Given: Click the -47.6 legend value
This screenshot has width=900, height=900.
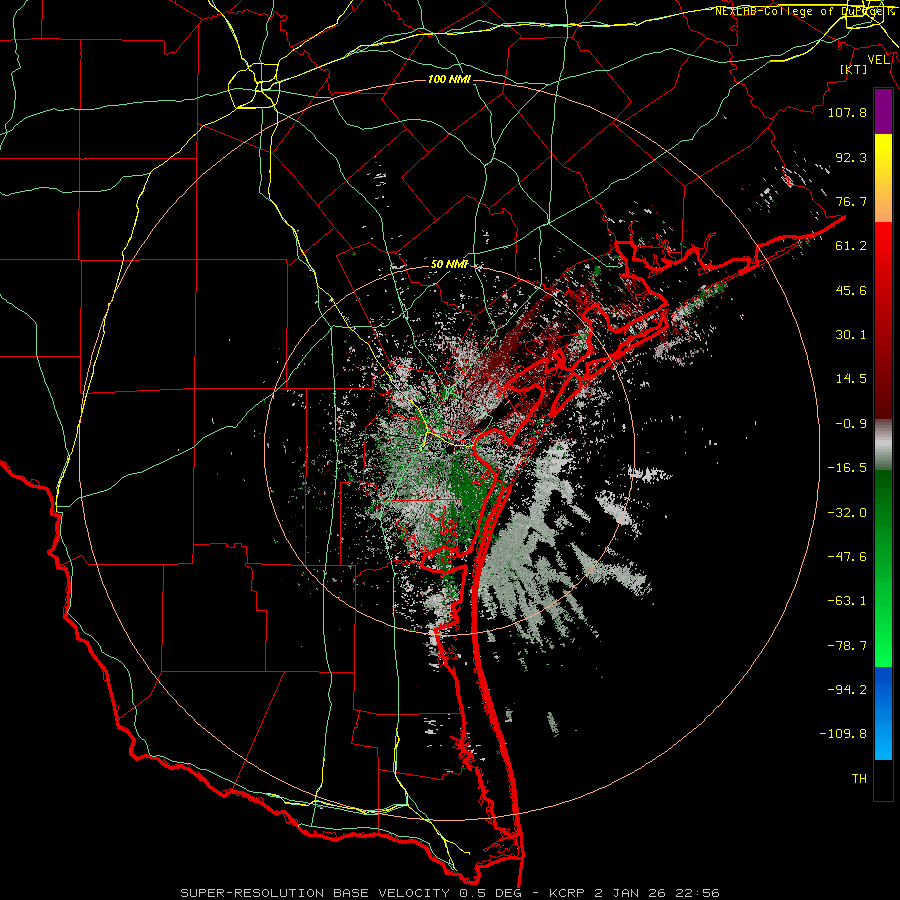Looking at the screenshot, I should [x=847, y=557].
